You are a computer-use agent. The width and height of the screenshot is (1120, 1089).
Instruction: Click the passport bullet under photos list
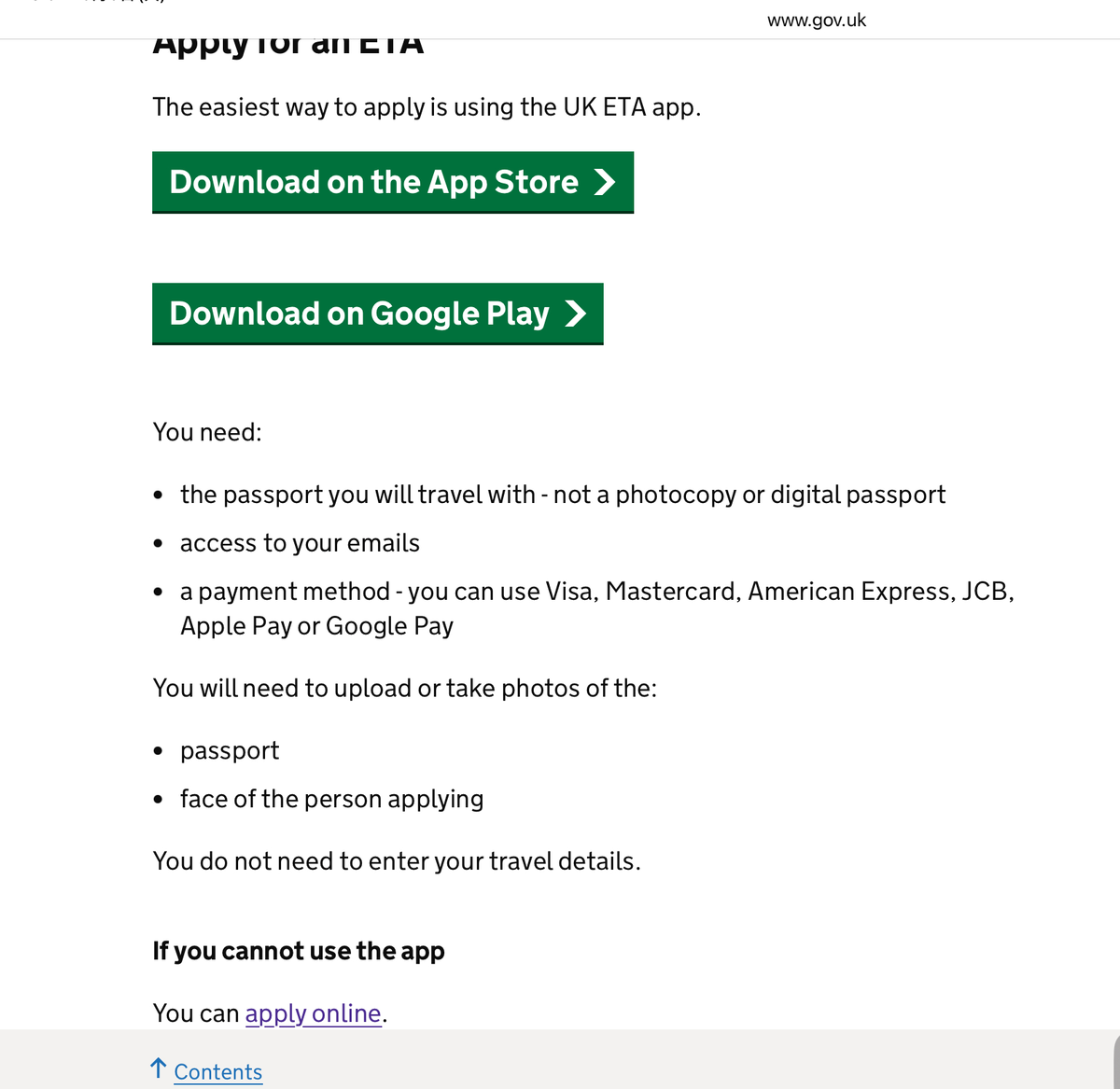pos(230,751)
